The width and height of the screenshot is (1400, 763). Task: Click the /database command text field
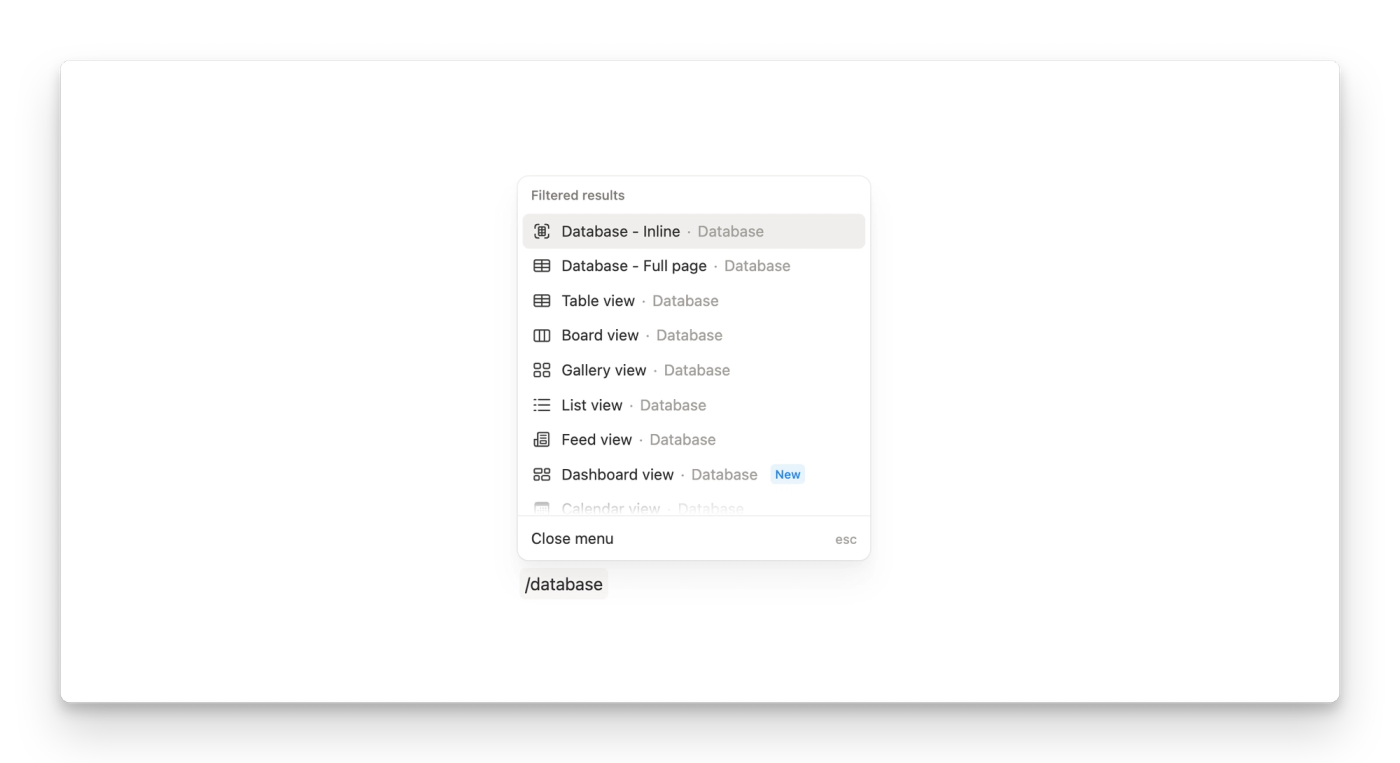tap(564, 584)
